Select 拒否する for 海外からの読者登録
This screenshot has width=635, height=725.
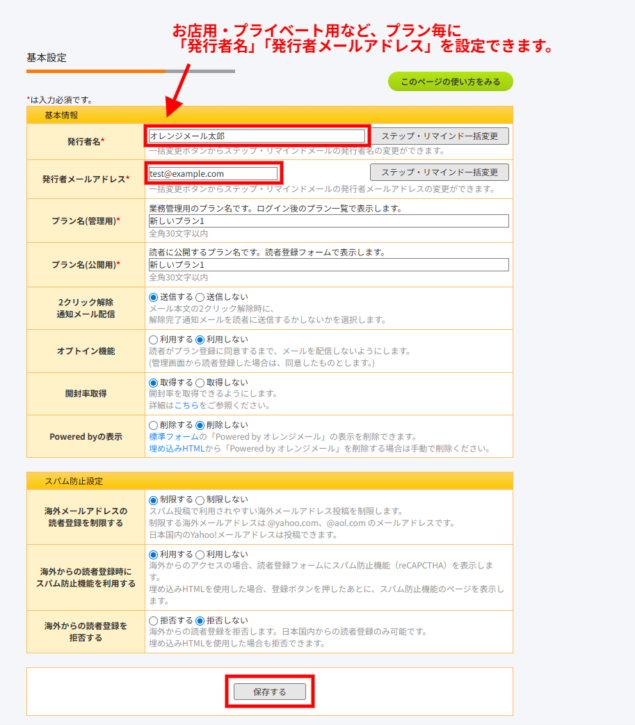(153, 620)
